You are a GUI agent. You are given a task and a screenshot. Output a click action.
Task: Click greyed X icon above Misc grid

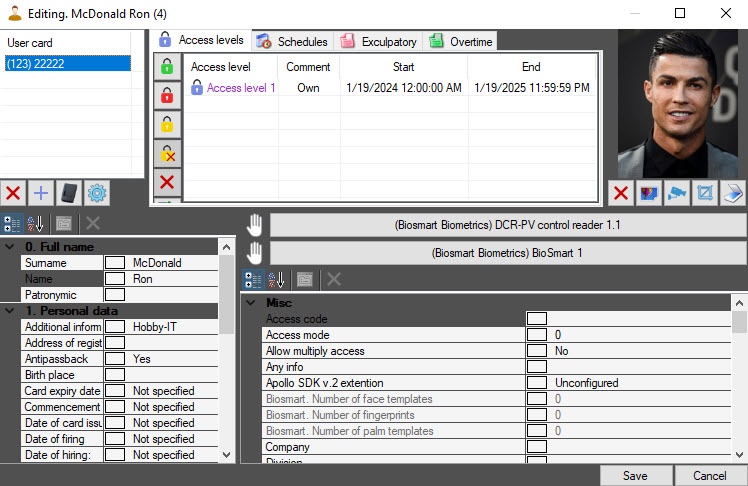[334, 279]
